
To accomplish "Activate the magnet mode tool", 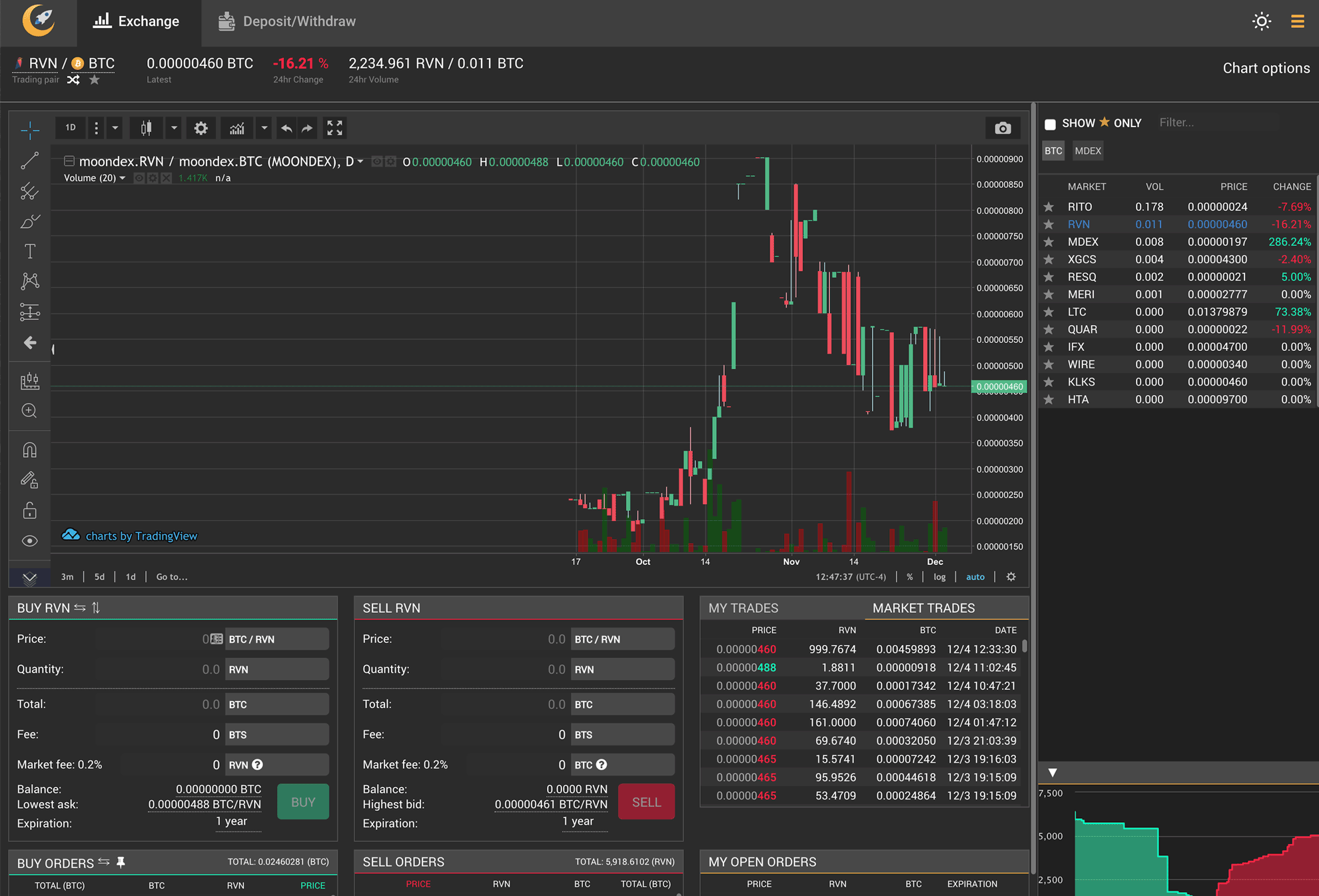I will point(29,450).
